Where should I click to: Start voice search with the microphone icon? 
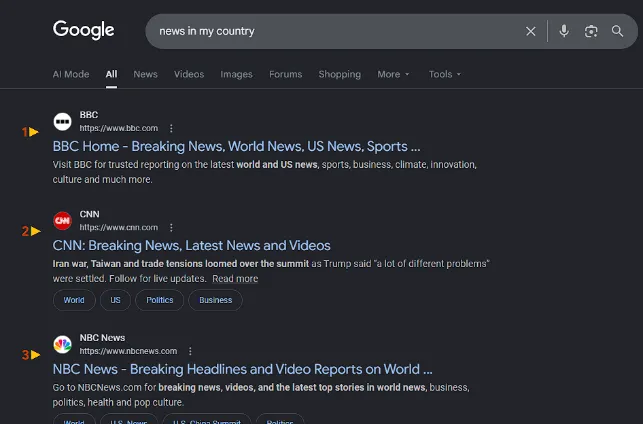564,31
